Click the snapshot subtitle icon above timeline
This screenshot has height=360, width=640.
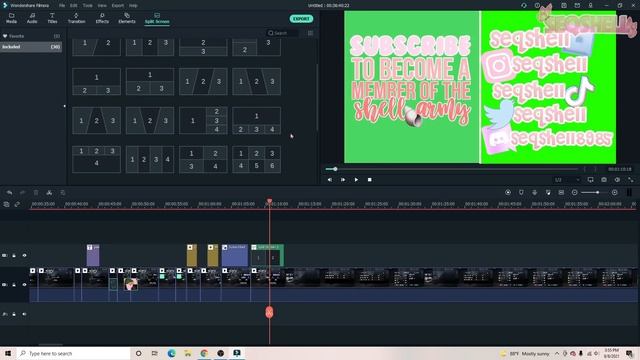coord(561,192)
